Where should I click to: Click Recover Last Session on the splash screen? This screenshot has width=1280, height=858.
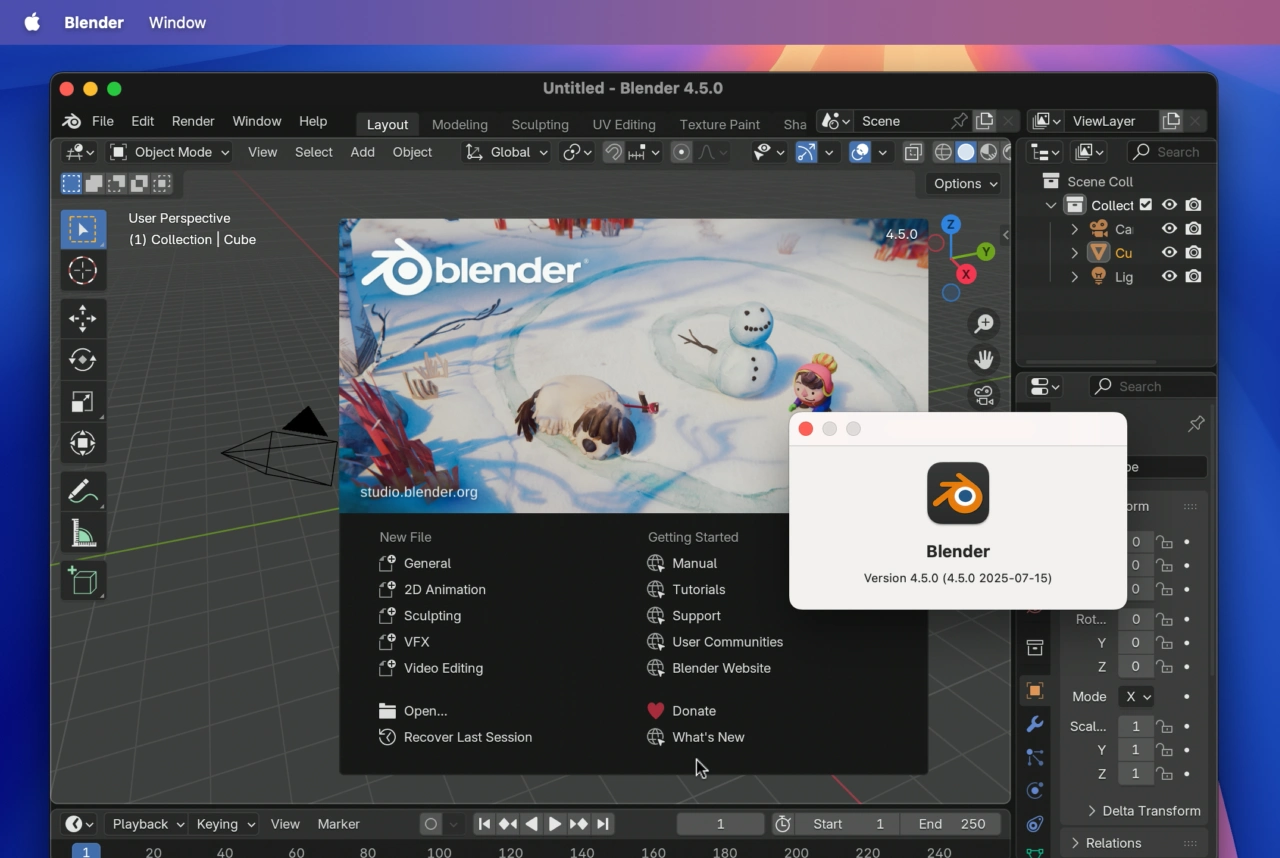[467, 737]
